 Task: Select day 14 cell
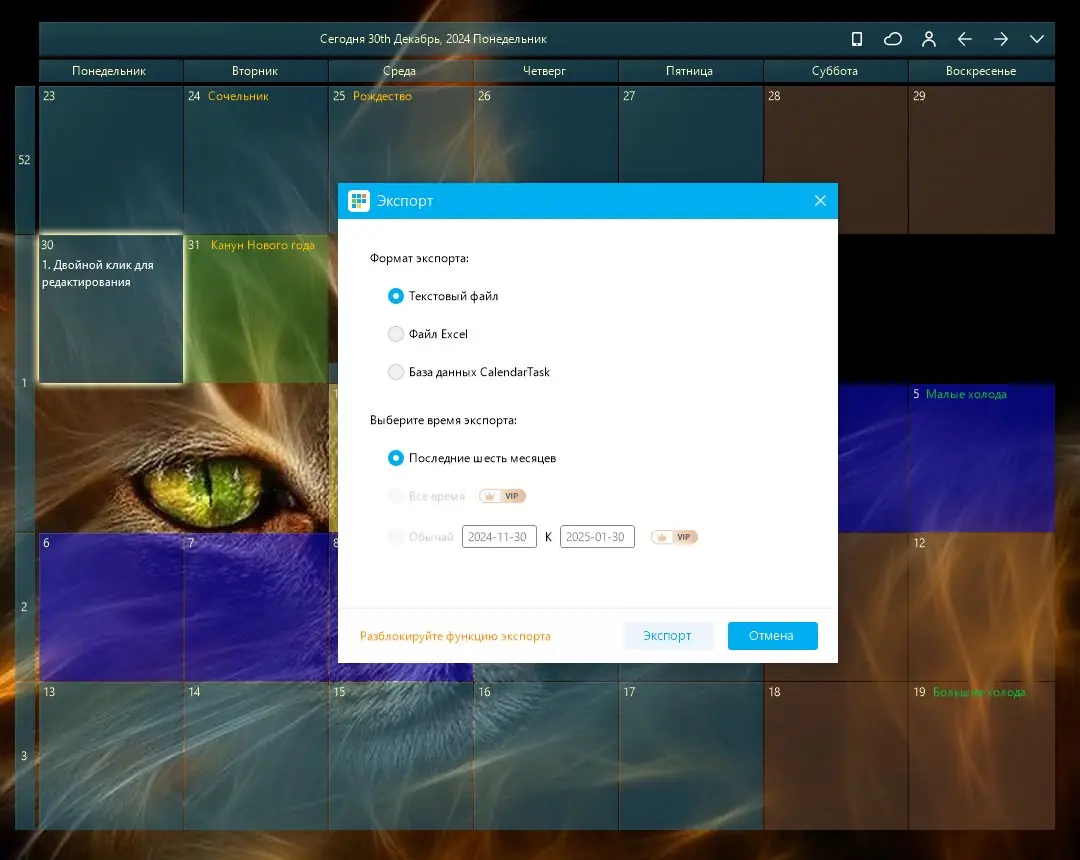click(256, 755)
